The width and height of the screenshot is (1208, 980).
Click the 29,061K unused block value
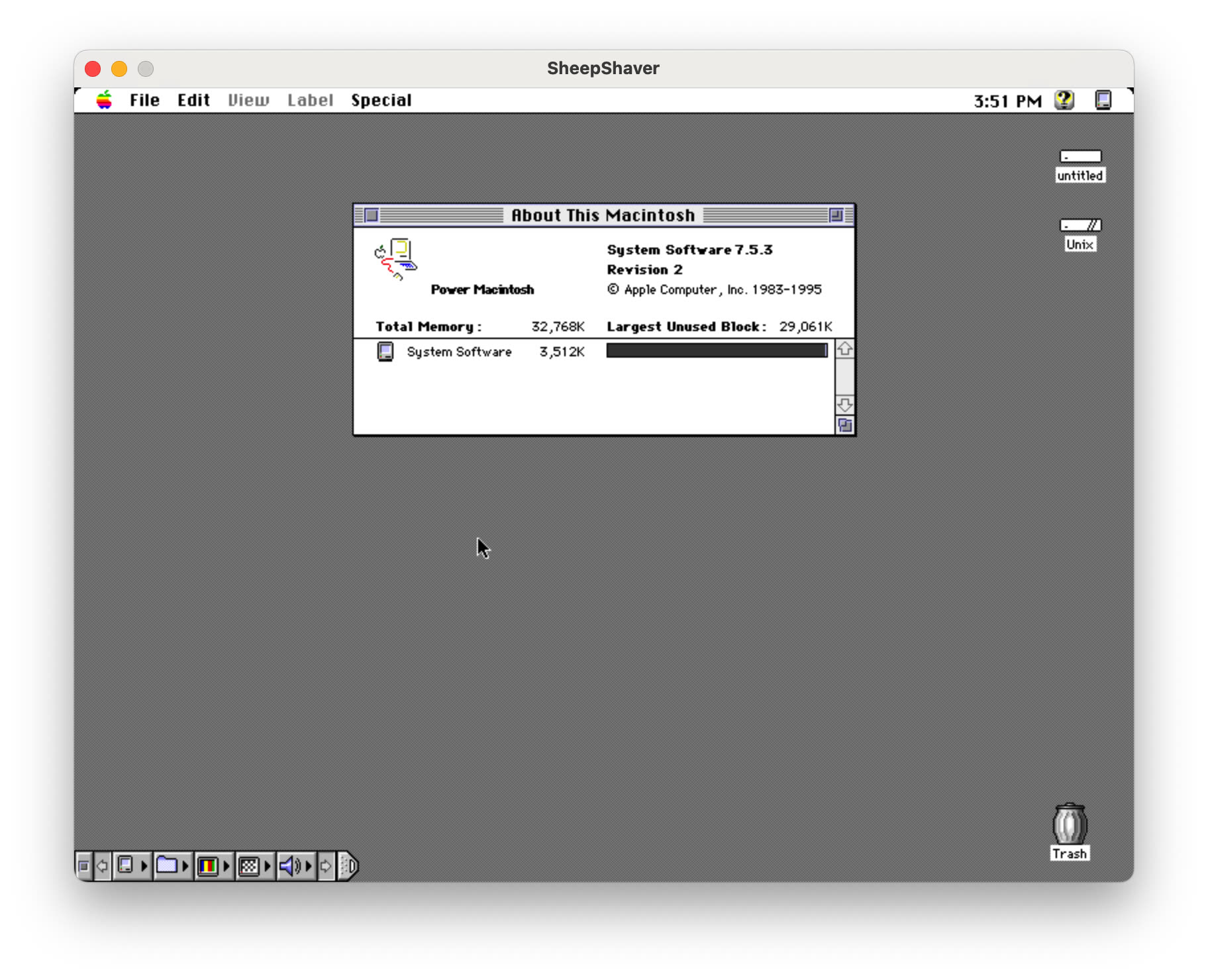[805, 326]
